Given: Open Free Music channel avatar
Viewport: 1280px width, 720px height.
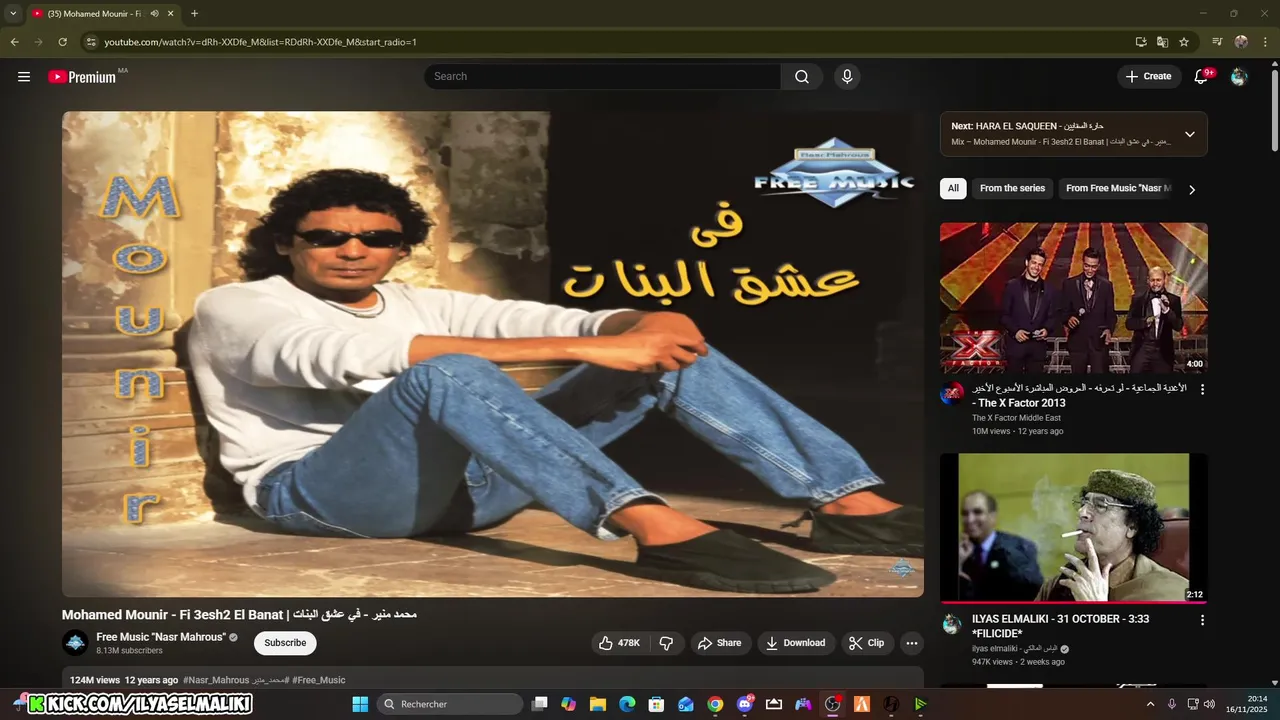Looking at the screenshot, I should tap(75, 643).
